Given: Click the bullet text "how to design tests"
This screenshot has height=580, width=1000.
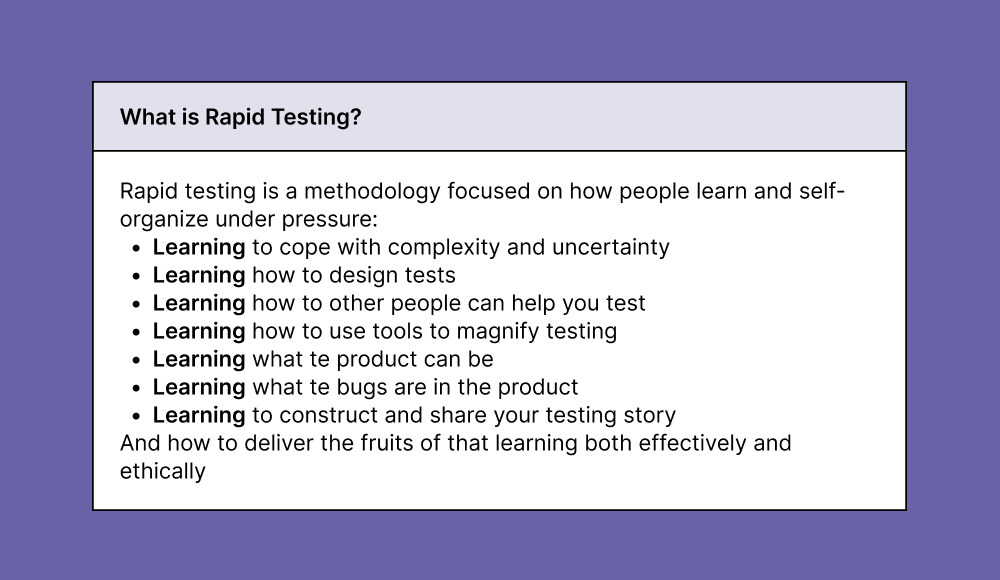Looking at the screenshot, I should (x=353, y=275).
